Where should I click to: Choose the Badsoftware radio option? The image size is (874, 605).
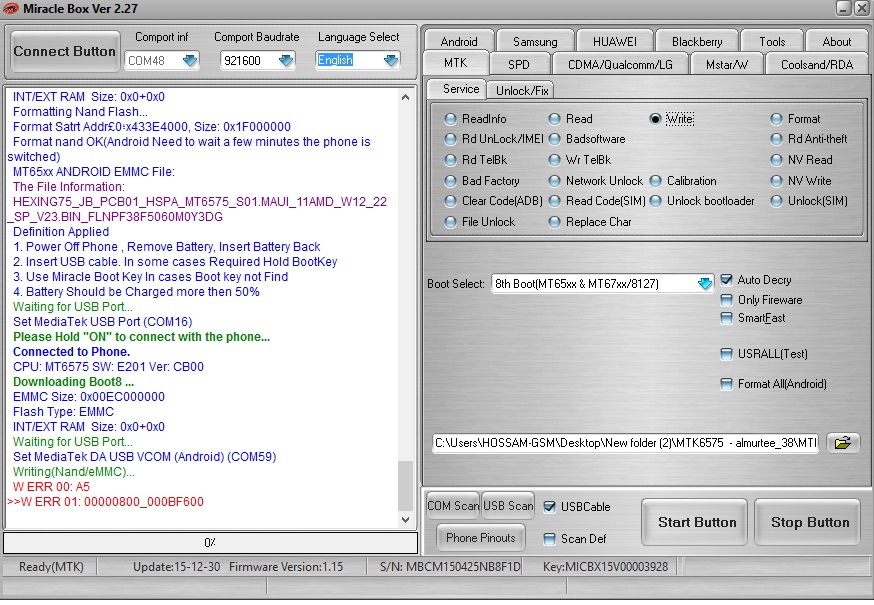[554, 139]
